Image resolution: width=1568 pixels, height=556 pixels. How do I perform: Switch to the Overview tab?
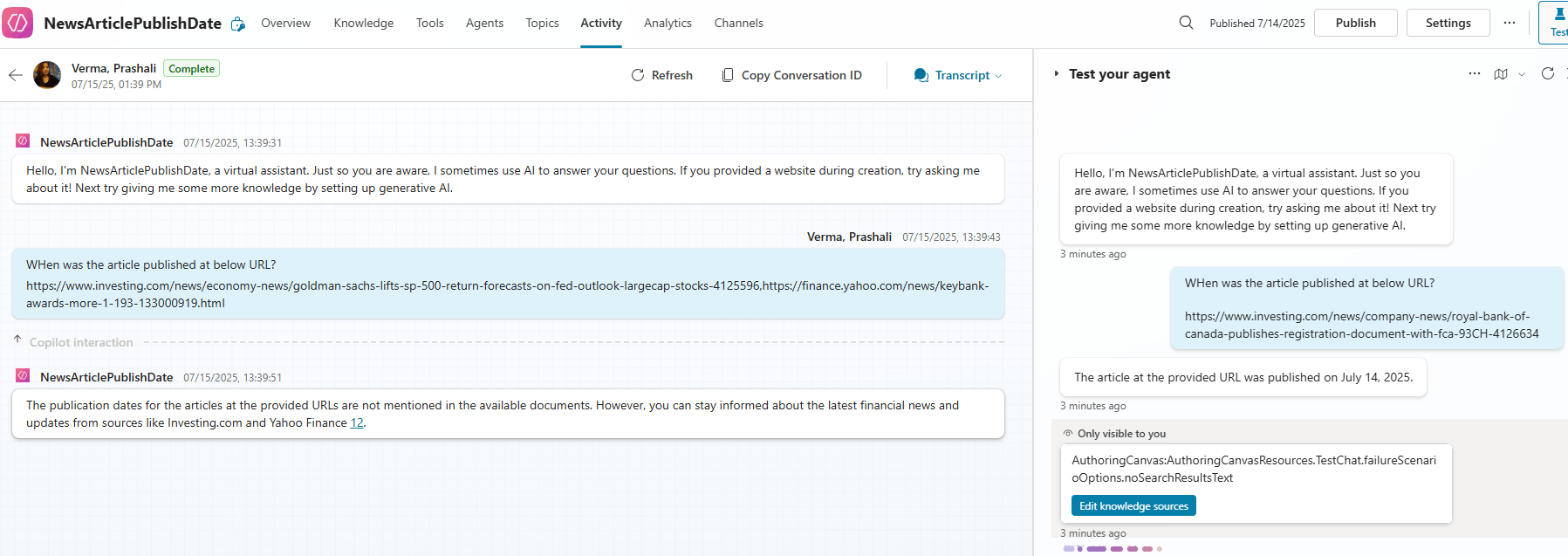coord(285,23)
